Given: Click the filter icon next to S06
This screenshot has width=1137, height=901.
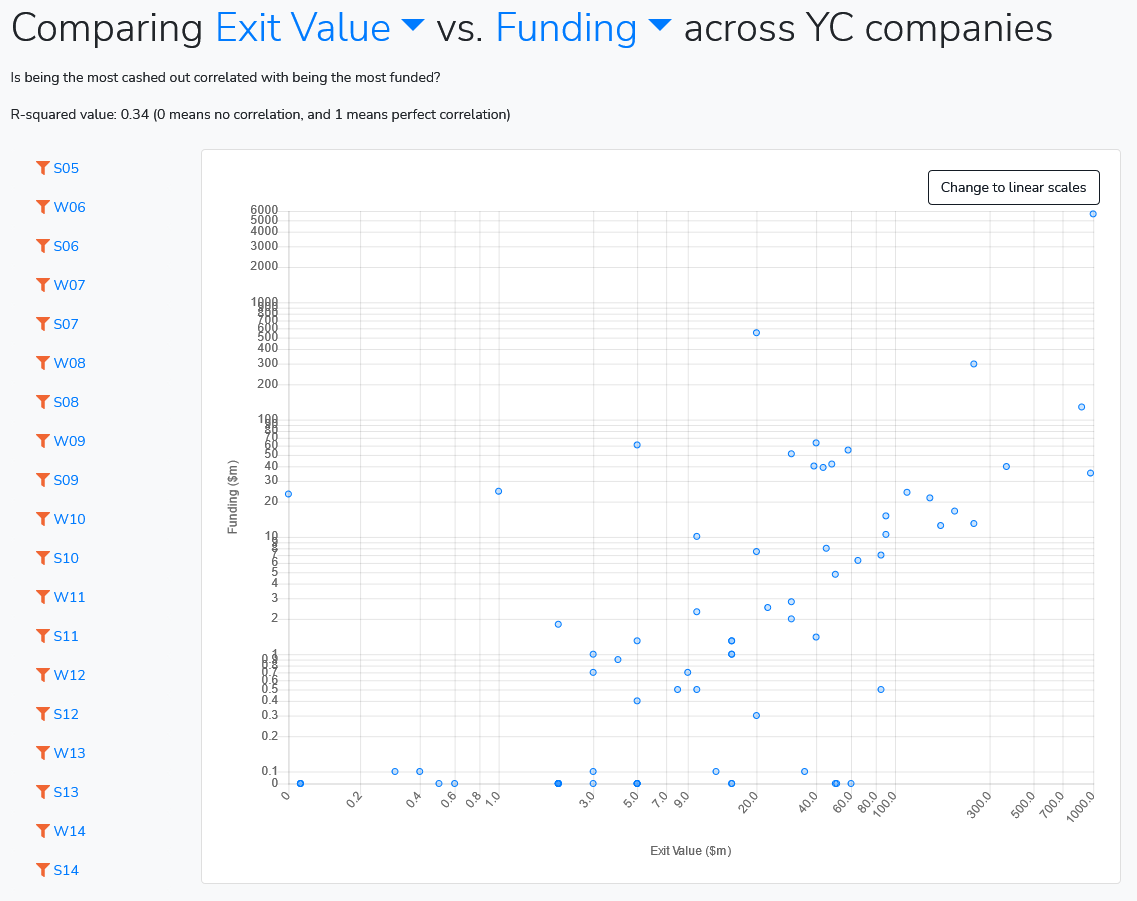Looking at the screenshot, I should [42, 246].
